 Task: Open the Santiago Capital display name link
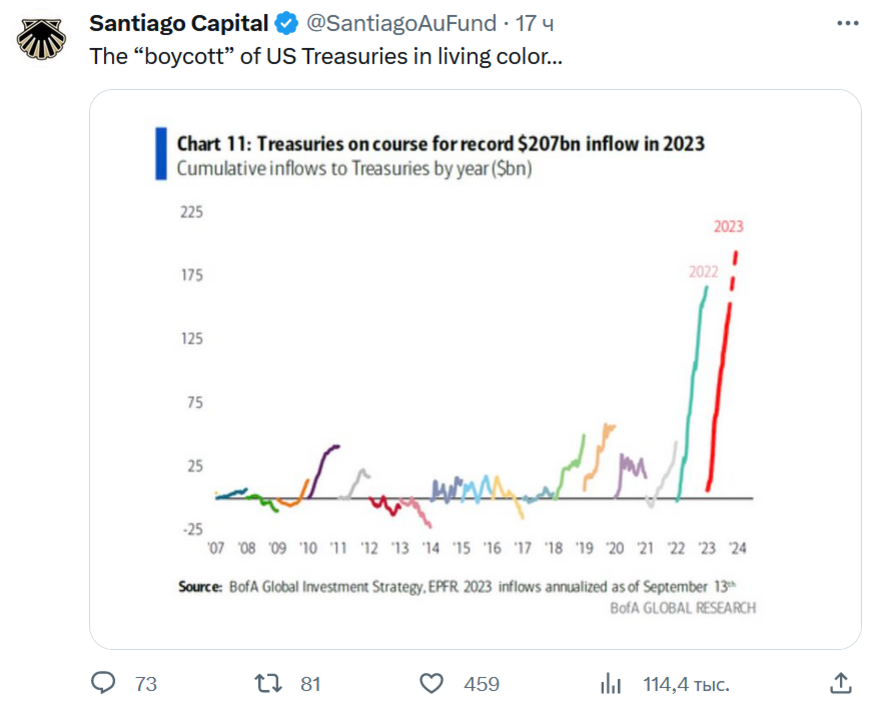[180, 23]
